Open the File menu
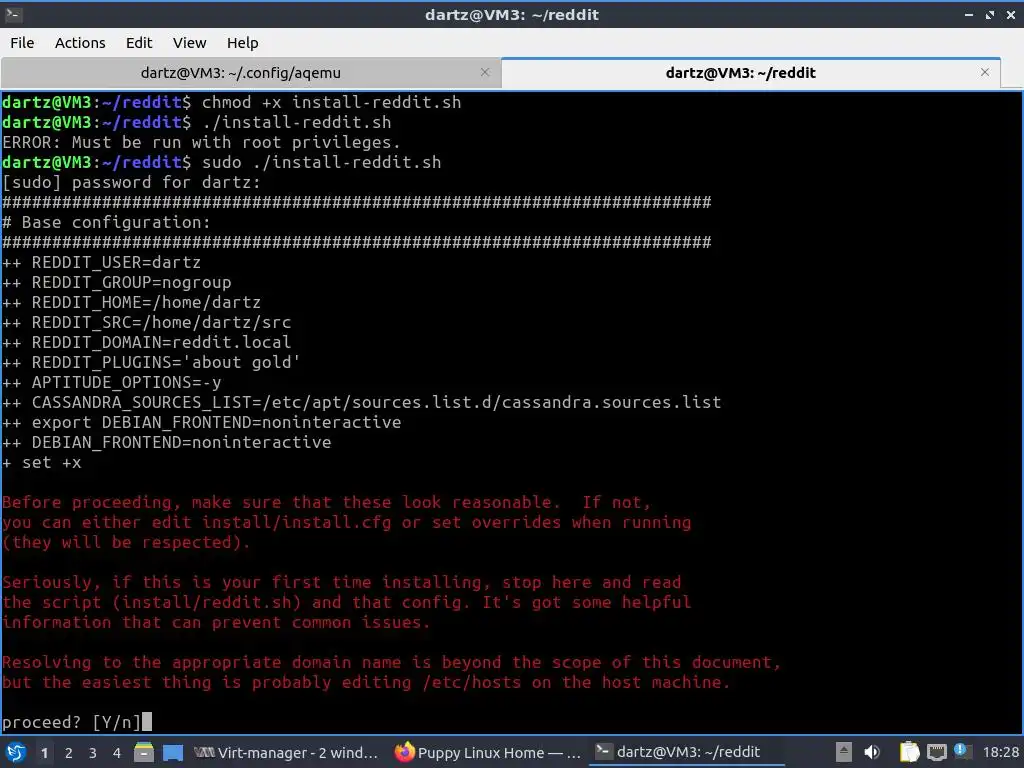 (x=22, y=42)
